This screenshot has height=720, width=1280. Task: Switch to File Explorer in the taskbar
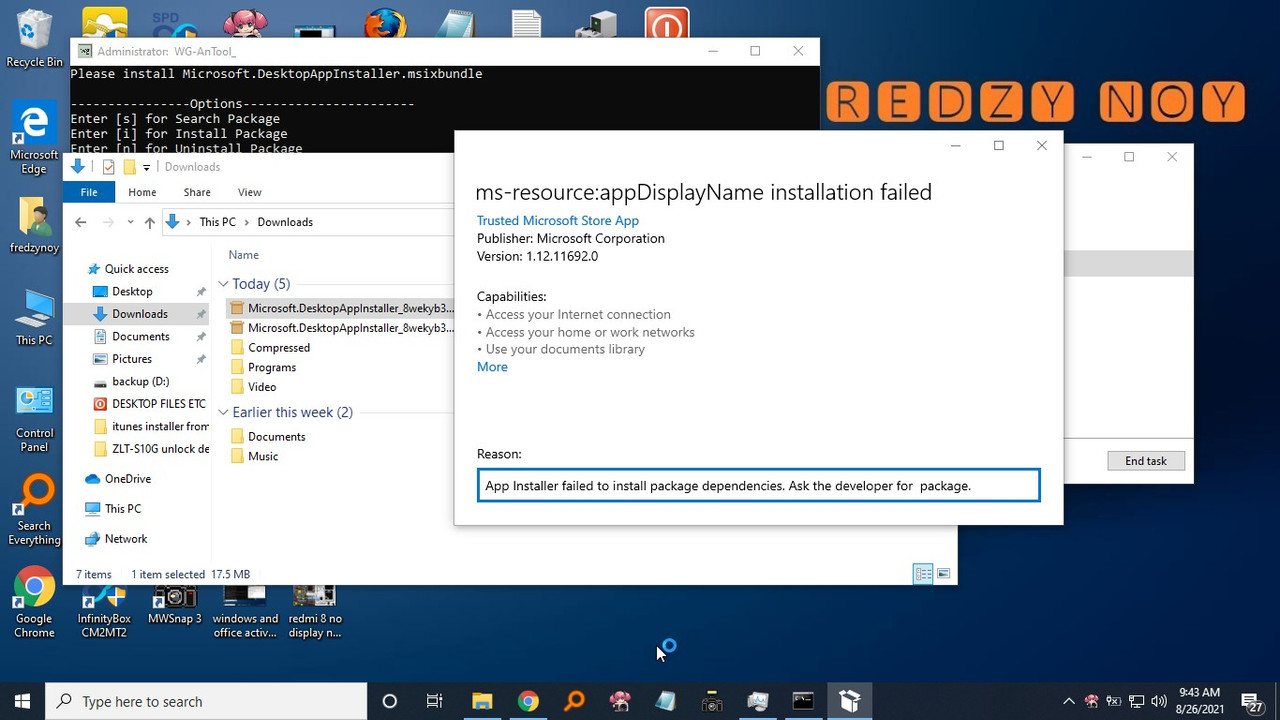pyautogui.click(x=482, y=701)
